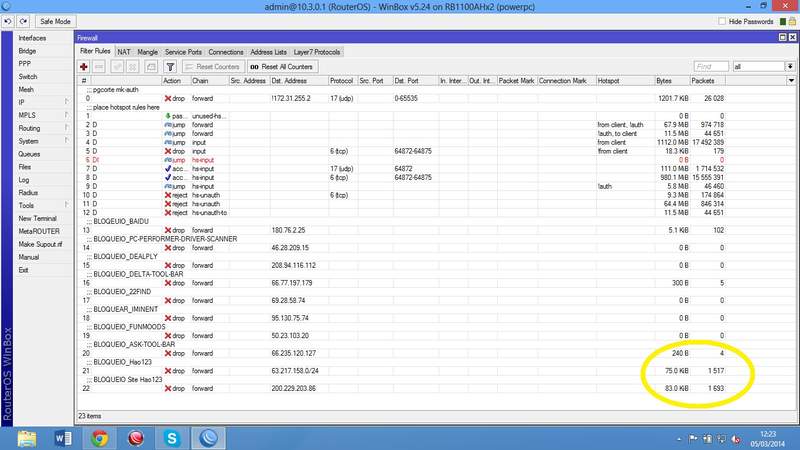The width and height of the screenshot is (800, 450).
Task: Open Log in the sidebar
Action: (23, 180)
